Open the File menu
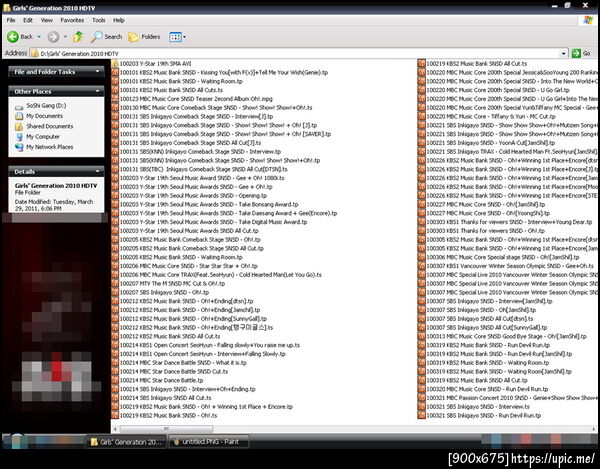600x469 pixels. (x=11, y=20)
